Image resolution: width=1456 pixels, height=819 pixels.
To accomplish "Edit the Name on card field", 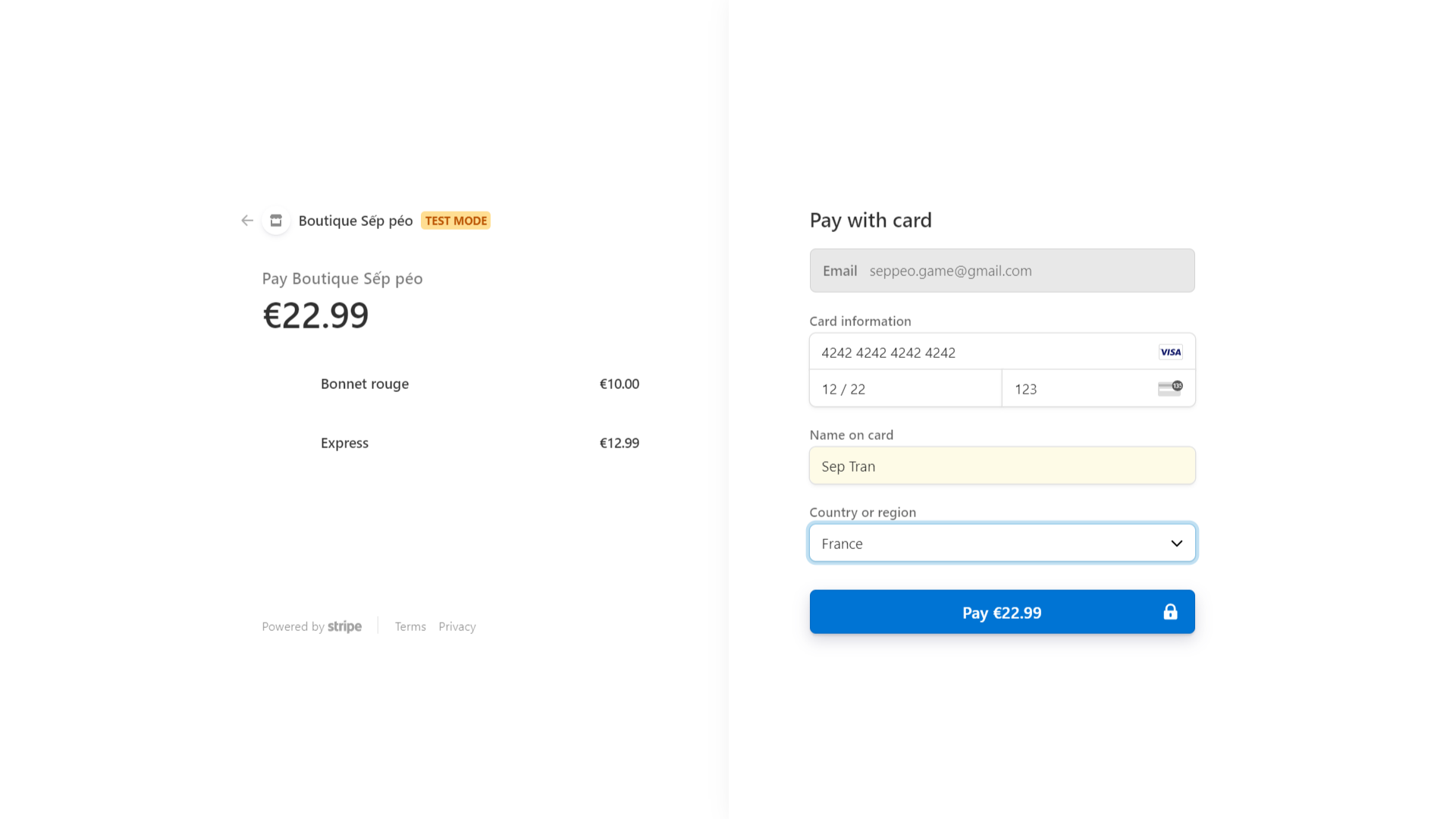I will 1002,466.
